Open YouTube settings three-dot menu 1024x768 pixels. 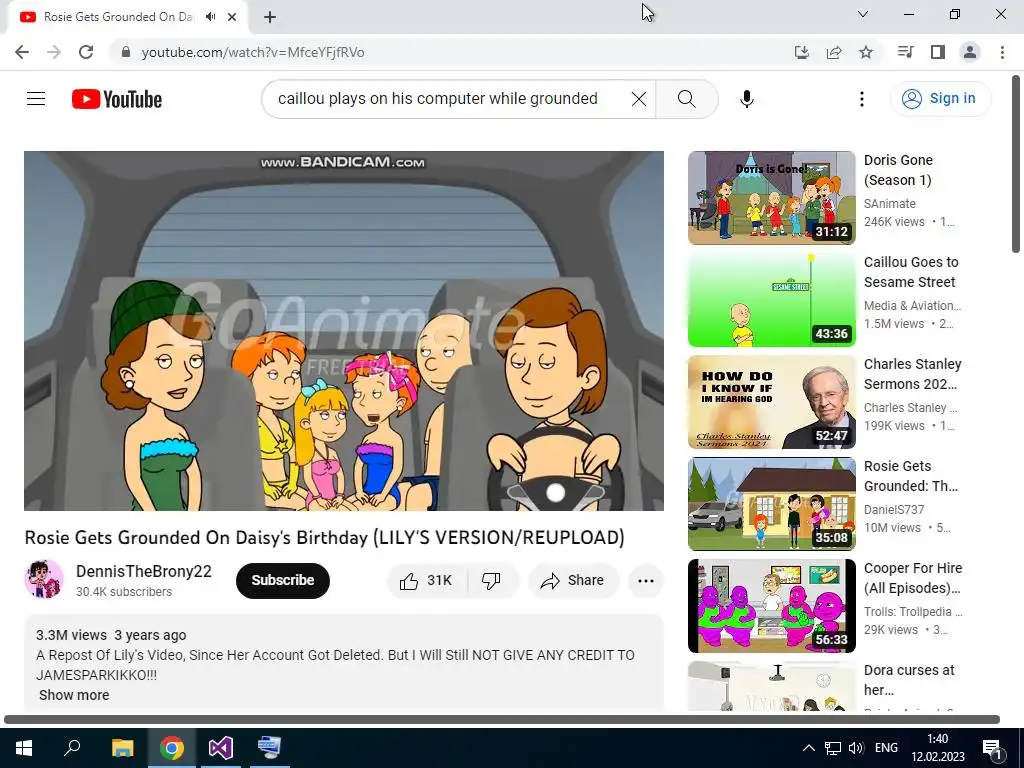861,99
